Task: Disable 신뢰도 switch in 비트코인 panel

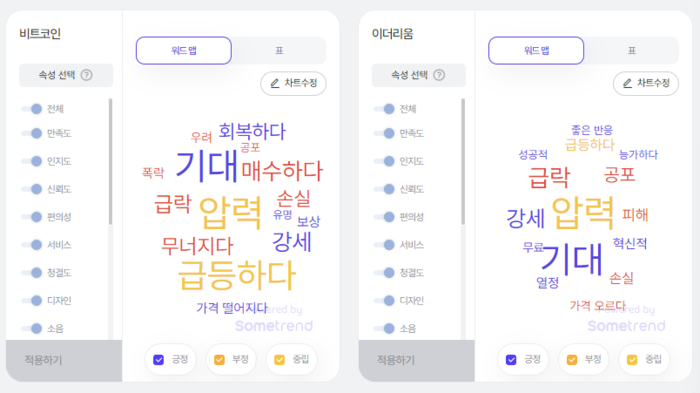Action: 32,189
